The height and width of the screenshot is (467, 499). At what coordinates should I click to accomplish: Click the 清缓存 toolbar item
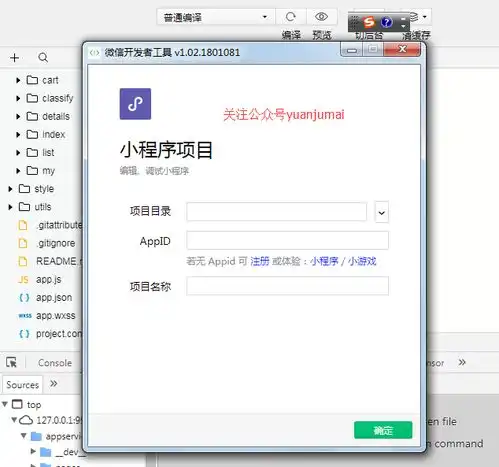[x=417, y=35]
